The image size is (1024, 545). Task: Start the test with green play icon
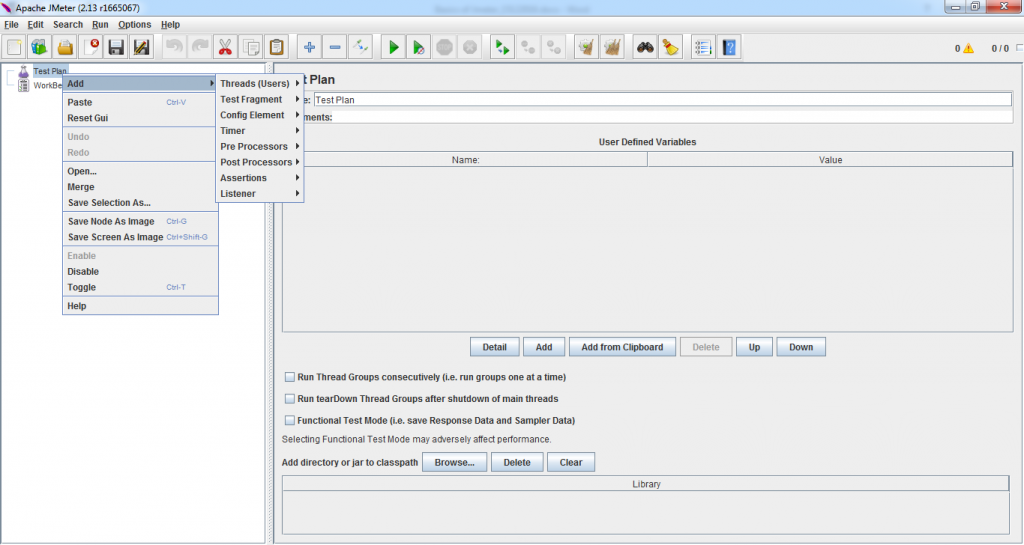[393, 48]
